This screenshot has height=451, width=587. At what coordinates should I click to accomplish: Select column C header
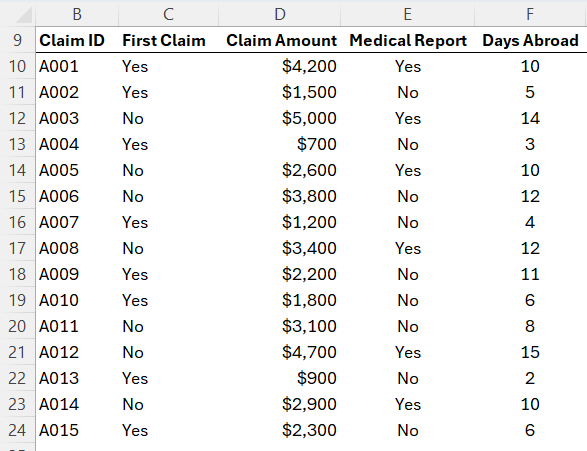click(168, 15)
